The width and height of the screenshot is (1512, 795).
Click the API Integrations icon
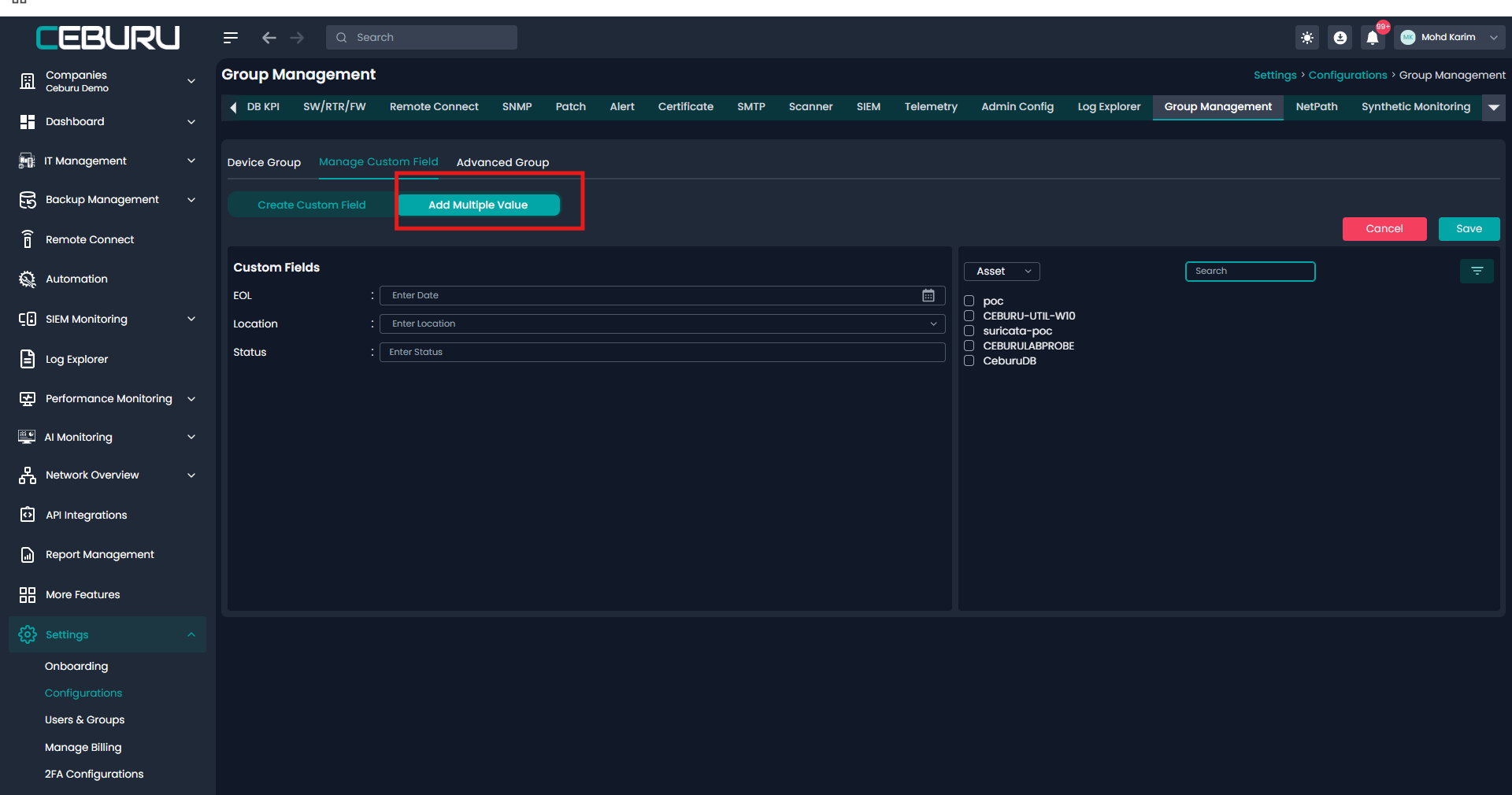pos(28,515)
